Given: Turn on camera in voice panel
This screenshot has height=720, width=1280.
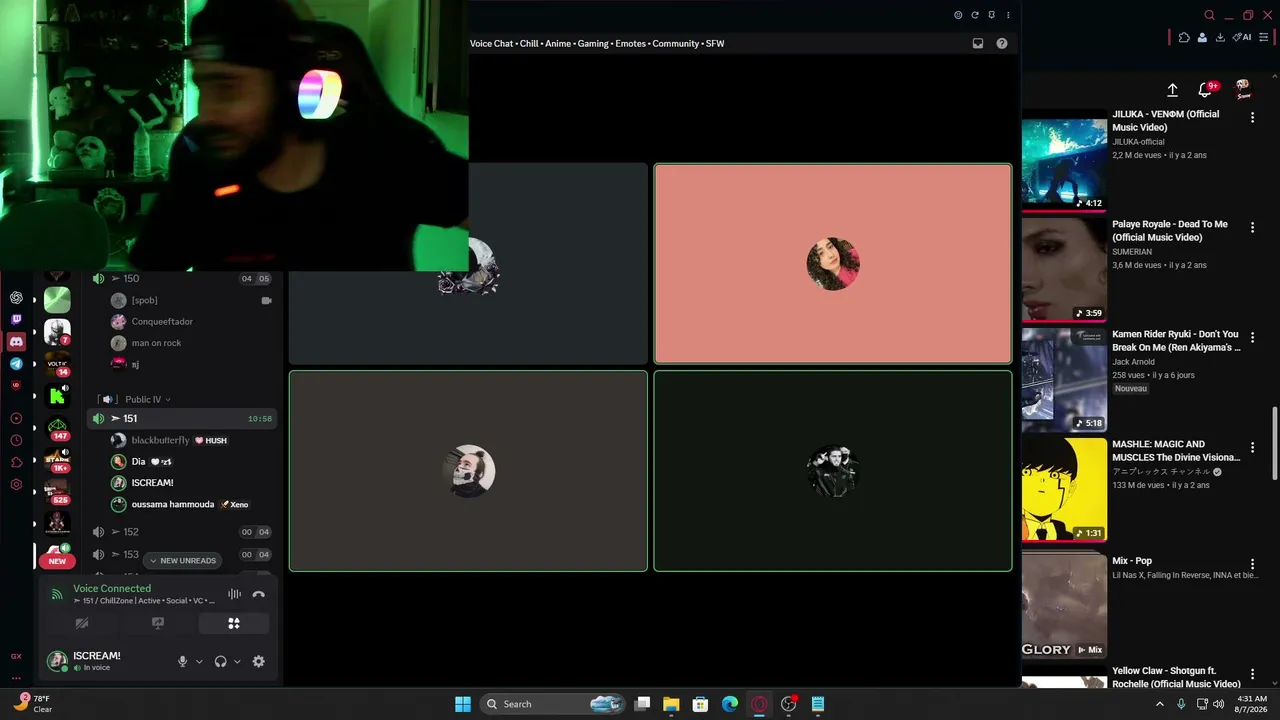Looking at the screenshot, I should click(82, 623).
